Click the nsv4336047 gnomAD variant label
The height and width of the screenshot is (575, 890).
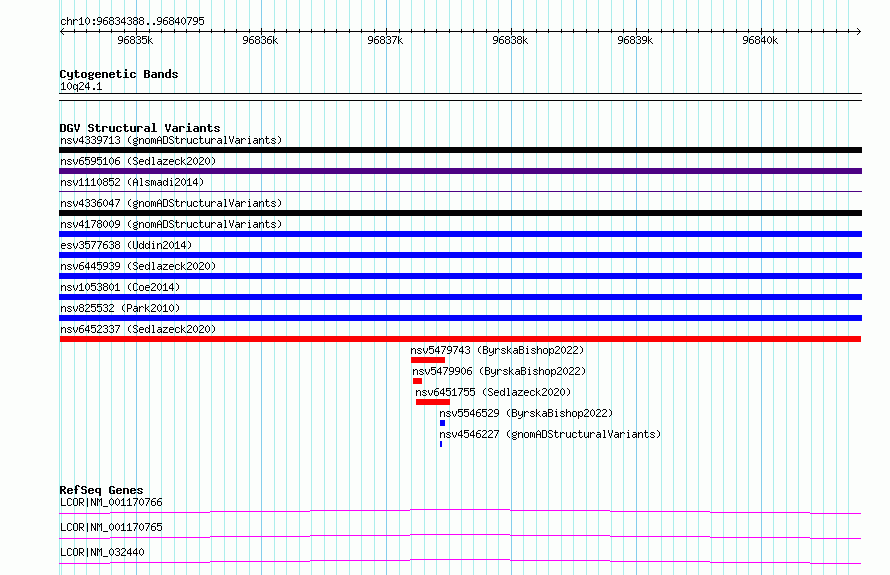[171, 203]
